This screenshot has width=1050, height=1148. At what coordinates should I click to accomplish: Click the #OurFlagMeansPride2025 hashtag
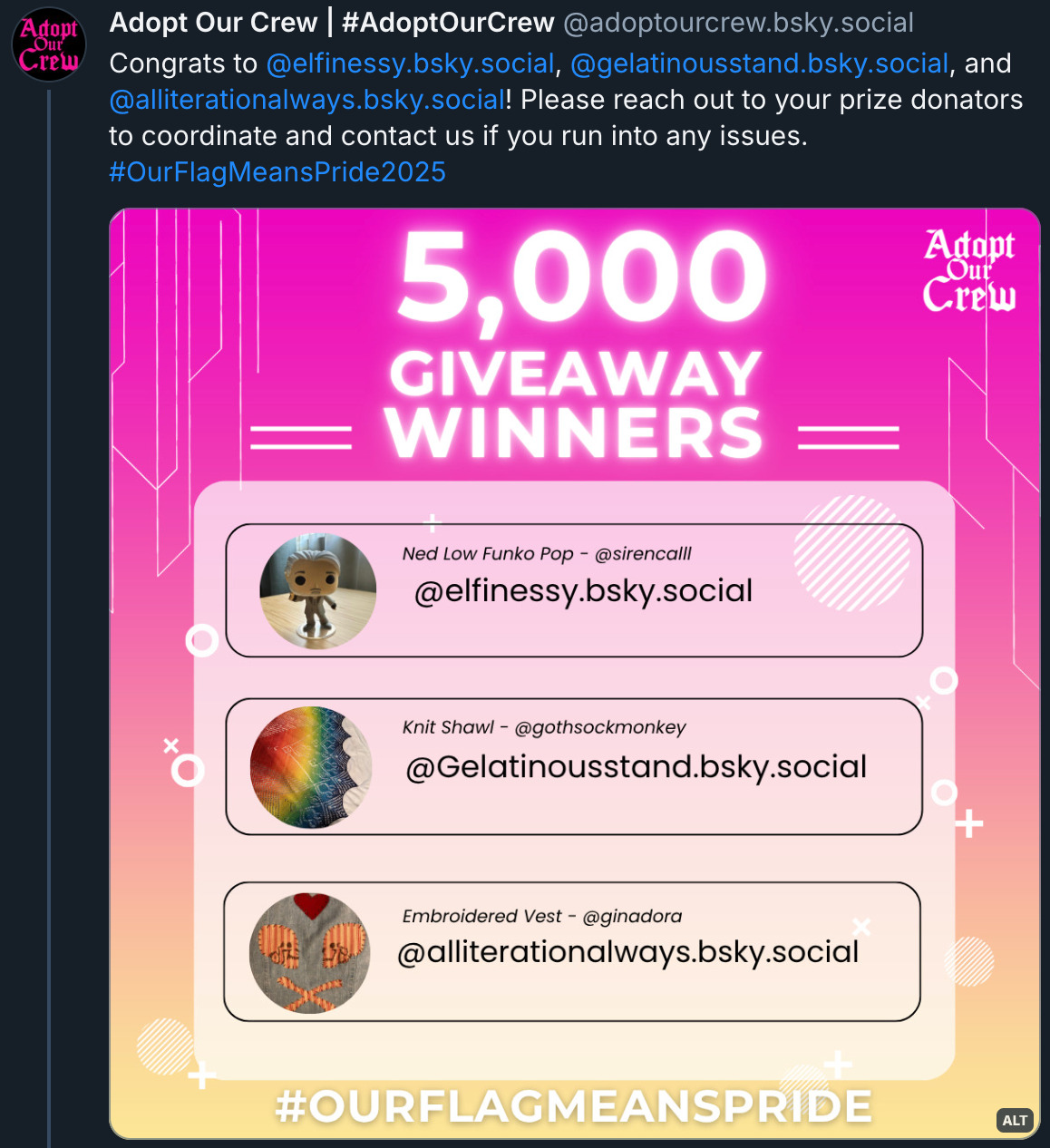click(x=277, y=172)
